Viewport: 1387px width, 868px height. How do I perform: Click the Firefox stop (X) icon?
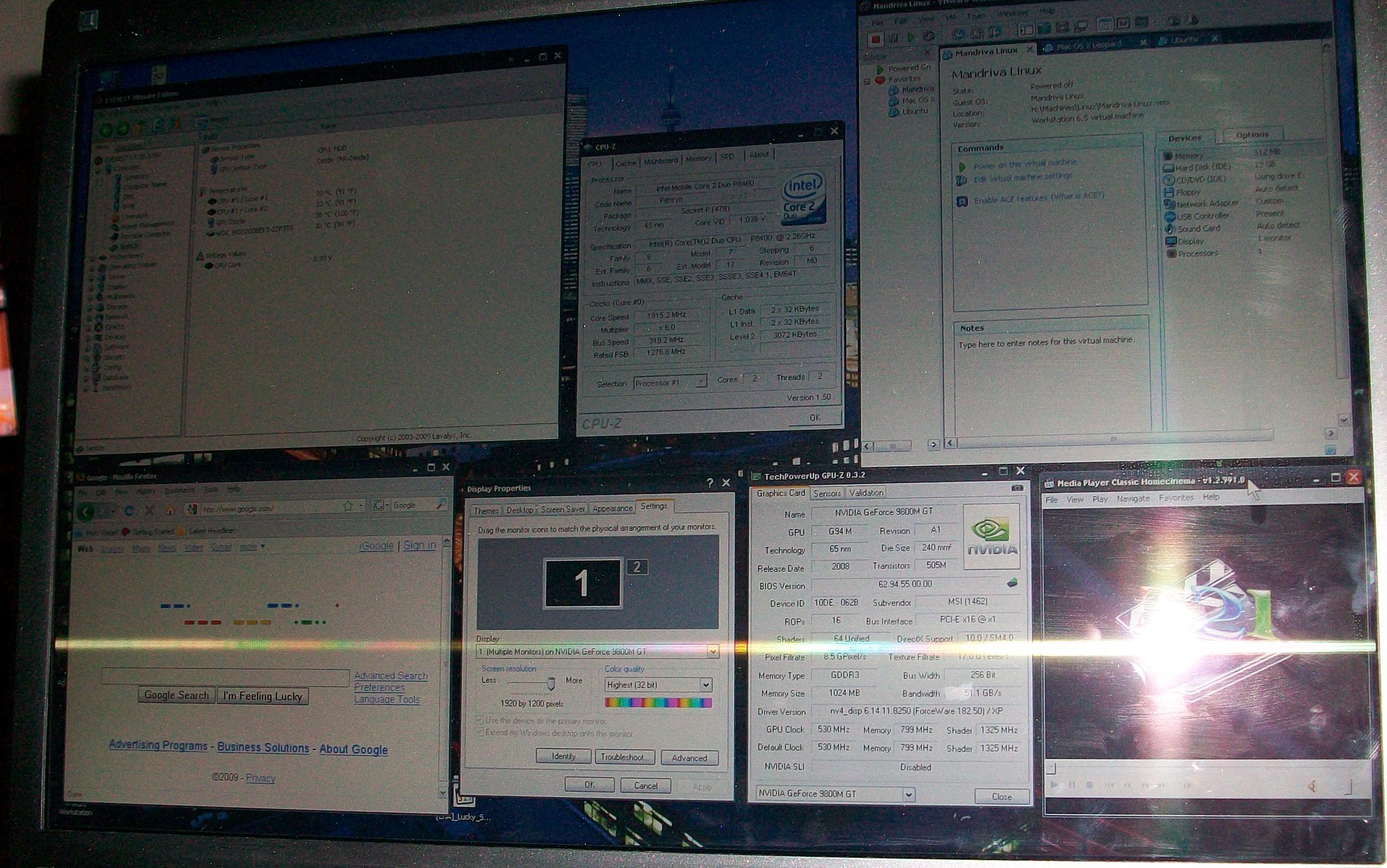point(149,510)
